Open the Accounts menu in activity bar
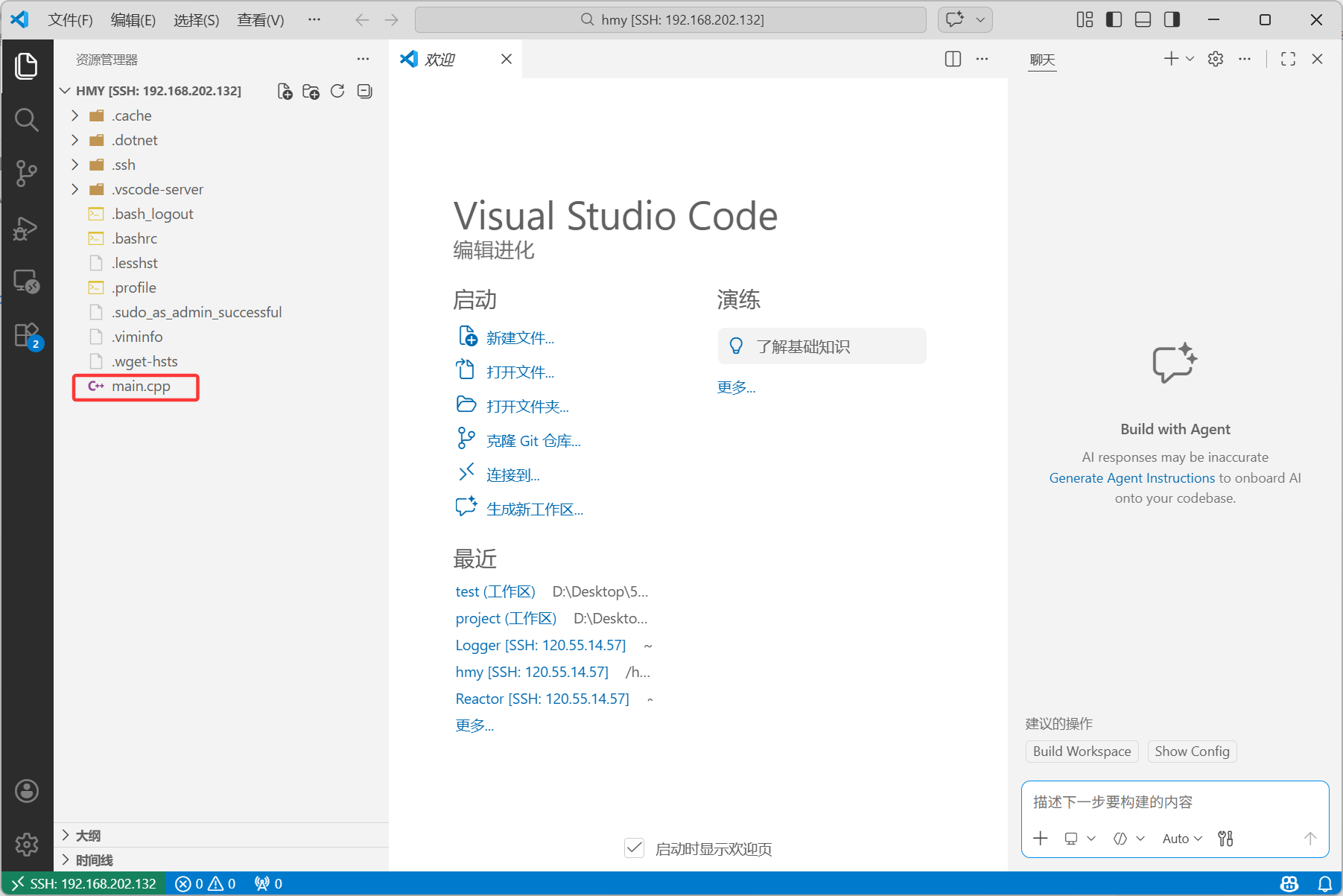 pos(27,791)
